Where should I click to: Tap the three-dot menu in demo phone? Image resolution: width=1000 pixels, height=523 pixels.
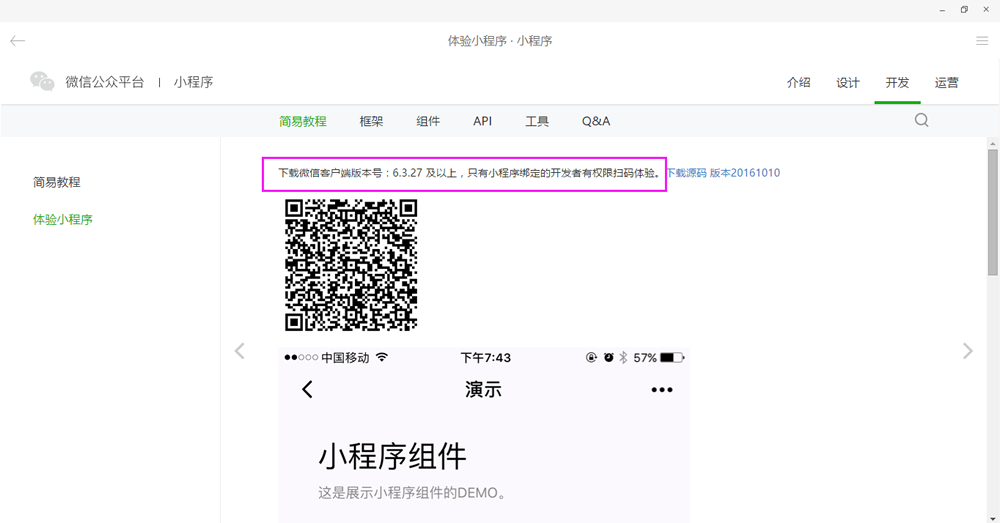(x=662, y=390)
